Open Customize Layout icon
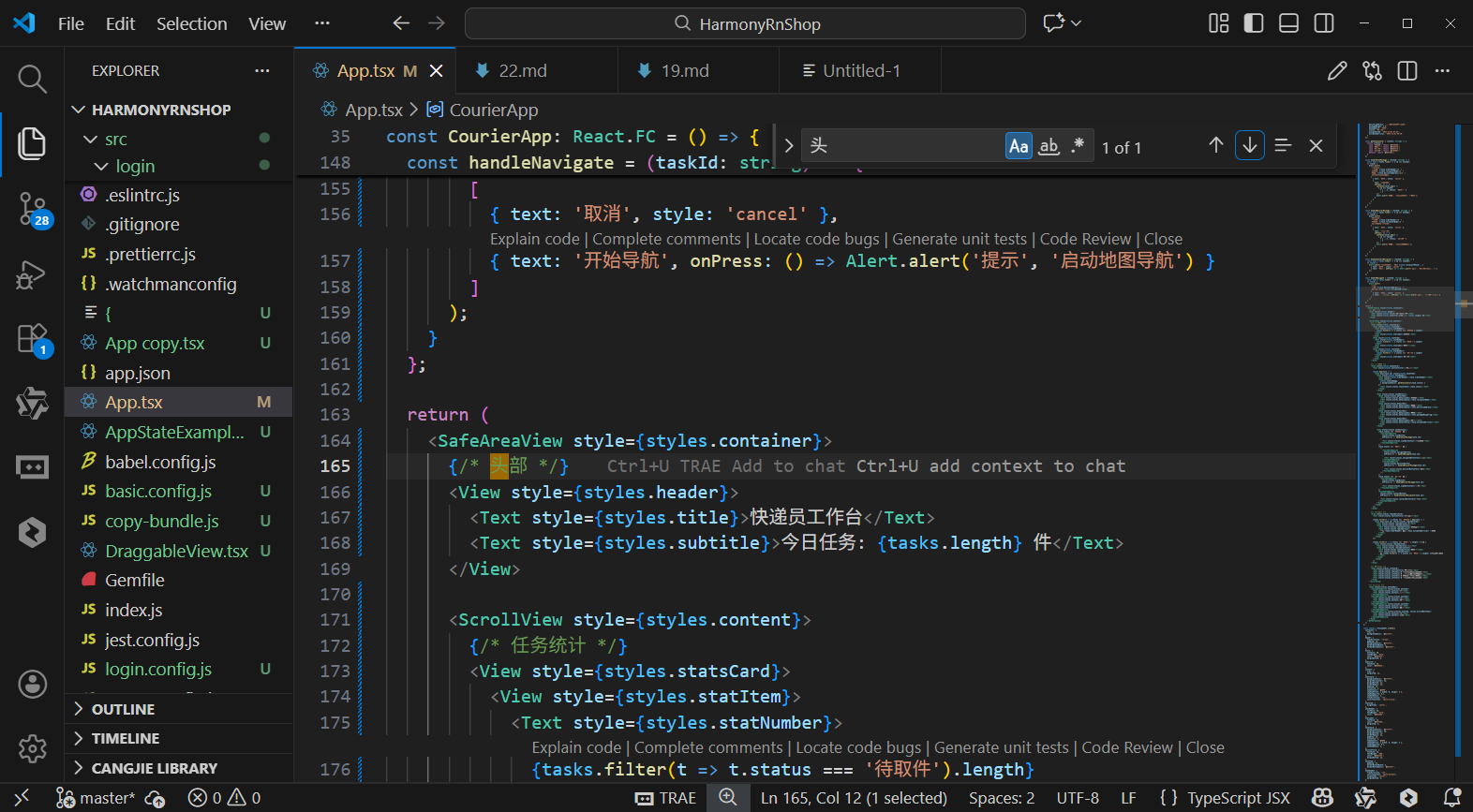The image size is (1473, 812). tap(1218, 23)
